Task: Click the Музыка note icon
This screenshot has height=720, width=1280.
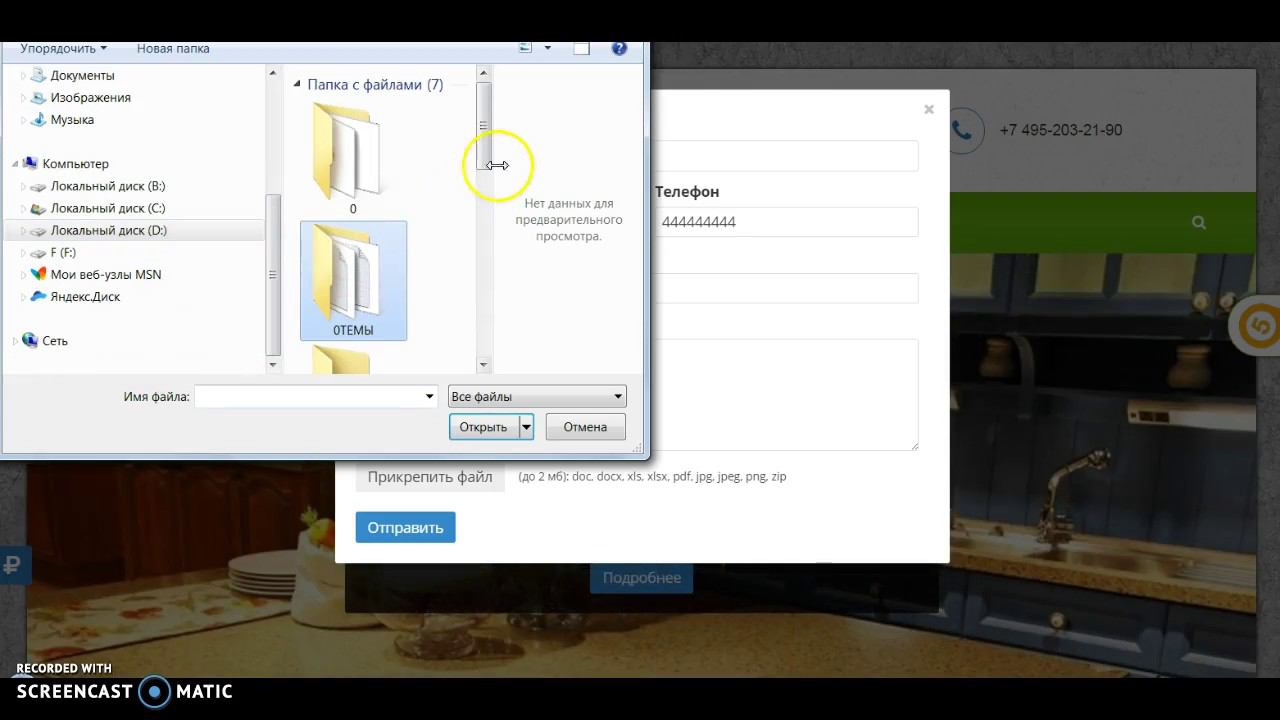Action: point(38,119)
